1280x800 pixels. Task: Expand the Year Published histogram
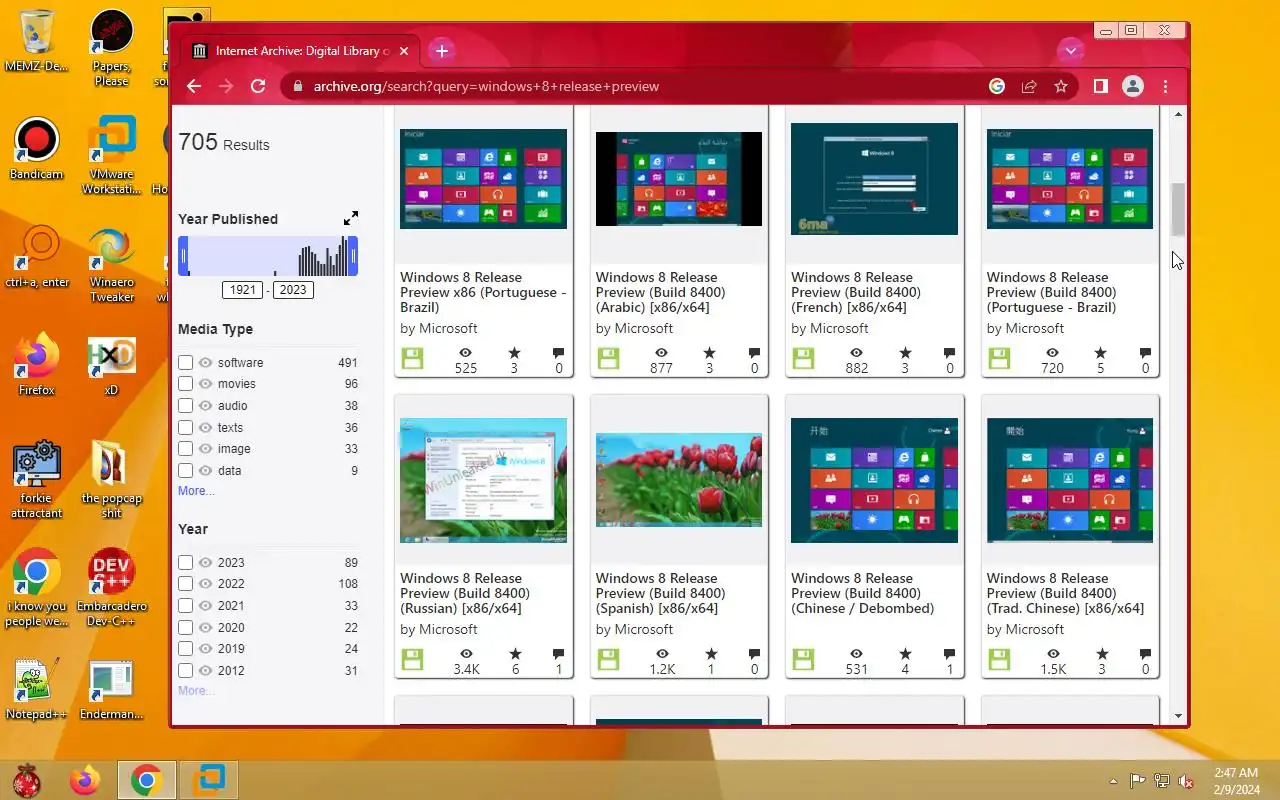351,218
